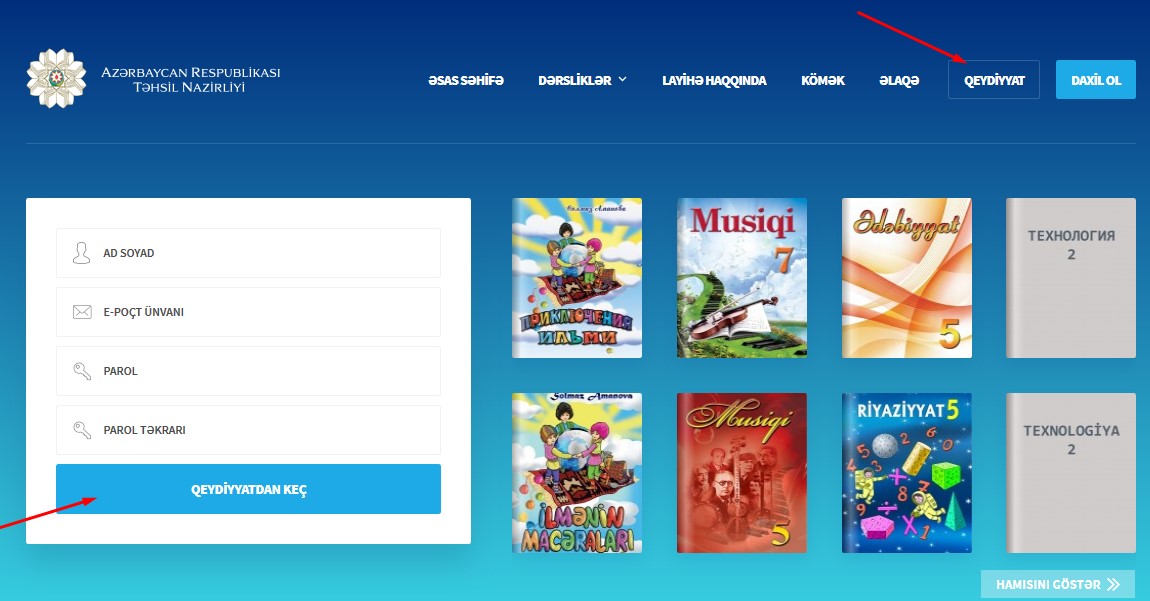Submit form with Qeydiyyatdan Keç button
1150x601 pixels.
coord(248,489)
